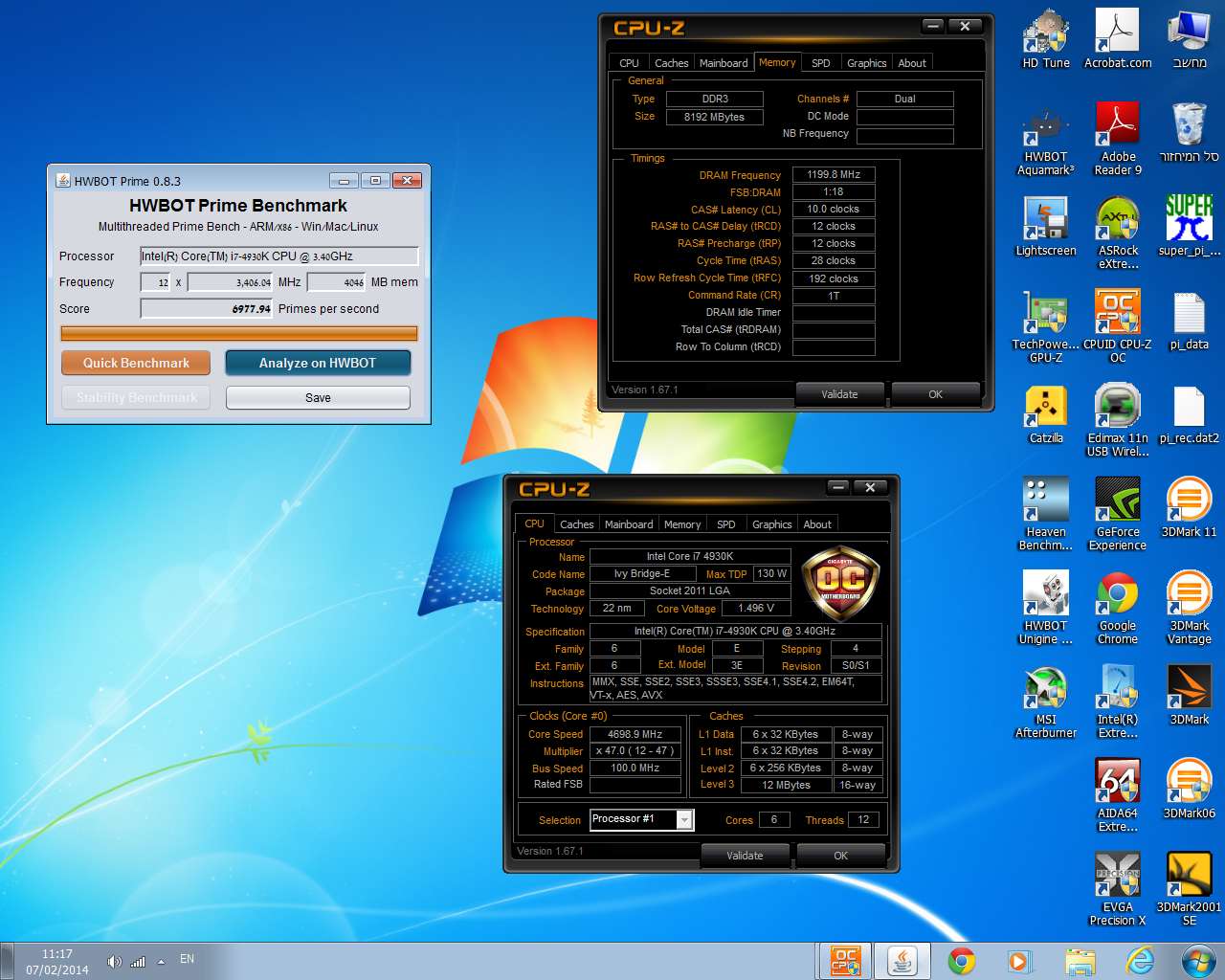This screenshot has width=1225, height=980.
Task: Start the Quick Benchmark in HWBOT Prime
Action: [x=136, y=363]
